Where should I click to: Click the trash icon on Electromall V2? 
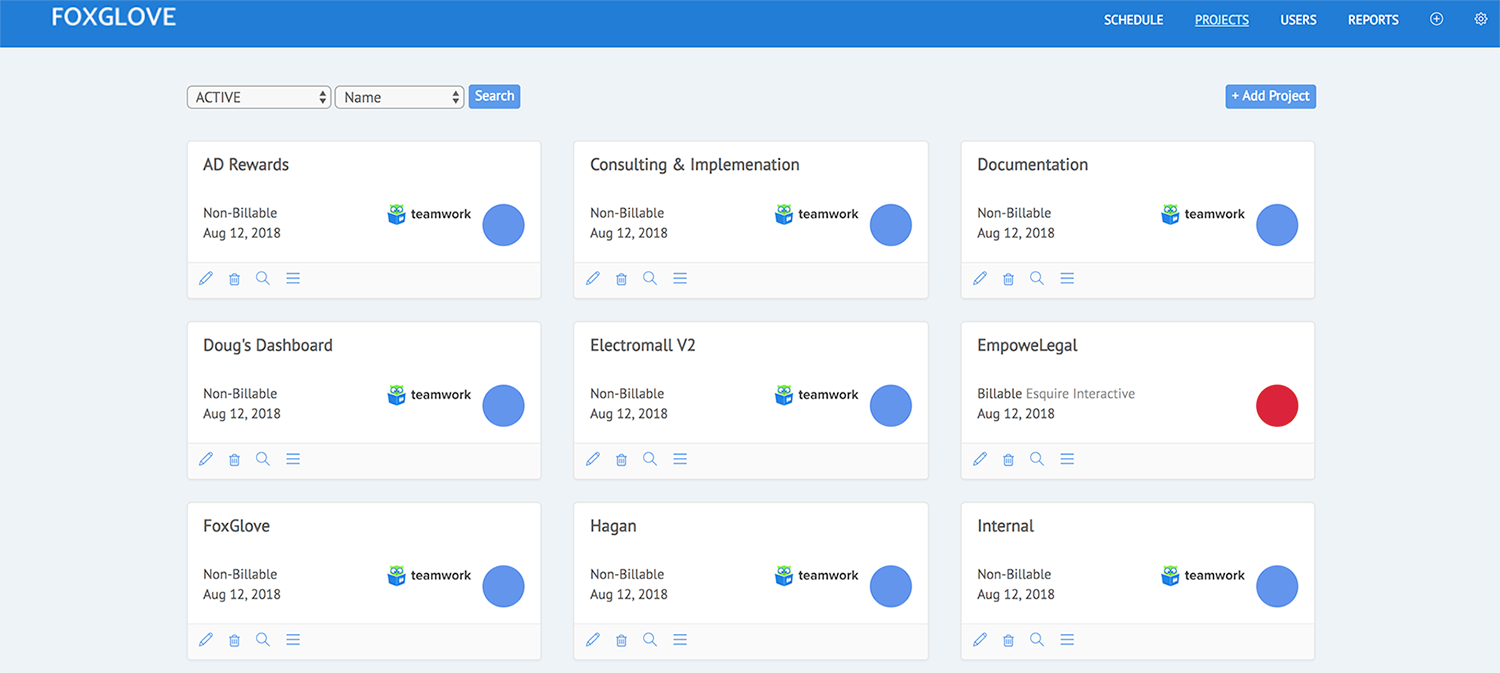[621, 459]
